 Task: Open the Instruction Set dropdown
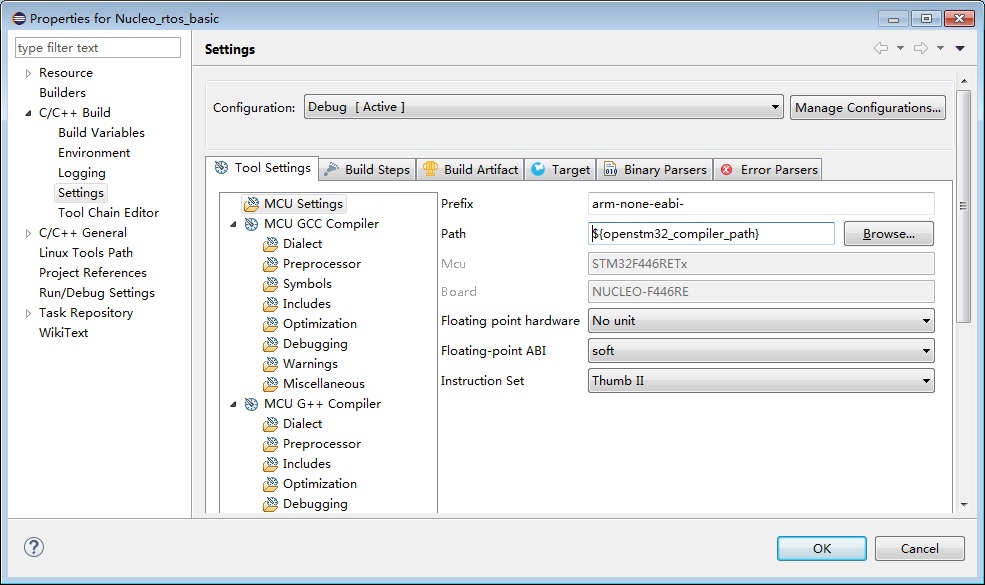[761, 381]
